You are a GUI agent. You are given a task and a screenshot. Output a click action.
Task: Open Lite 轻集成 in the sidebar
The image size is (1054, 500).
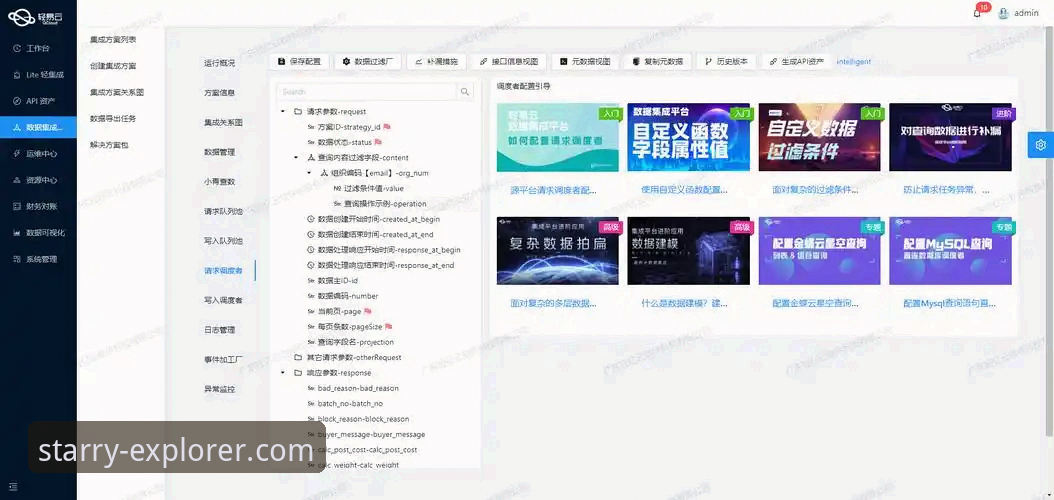(38, 75)
